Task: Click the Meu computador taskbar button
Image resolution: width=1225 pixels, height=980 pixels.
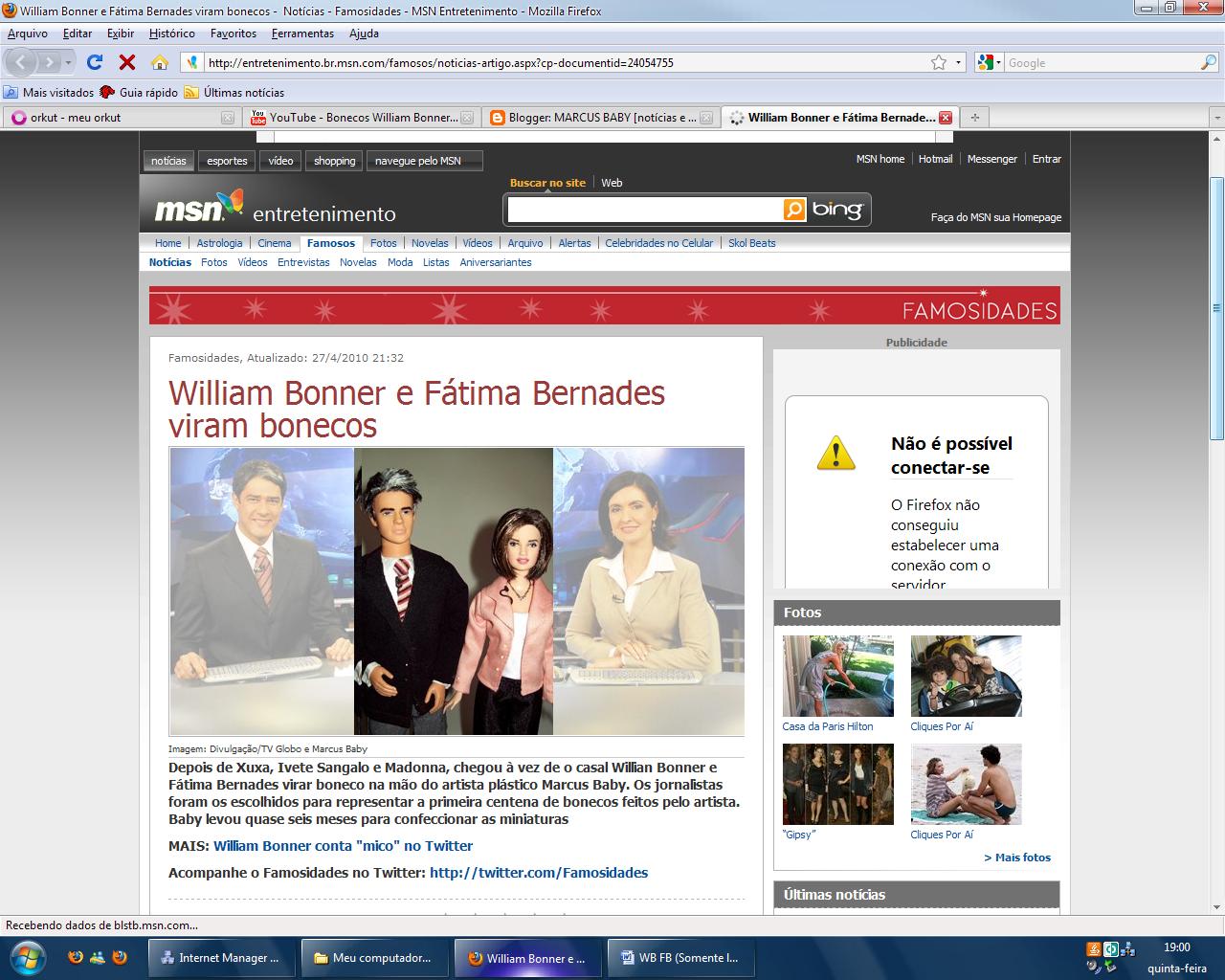Action: [373, 957]
